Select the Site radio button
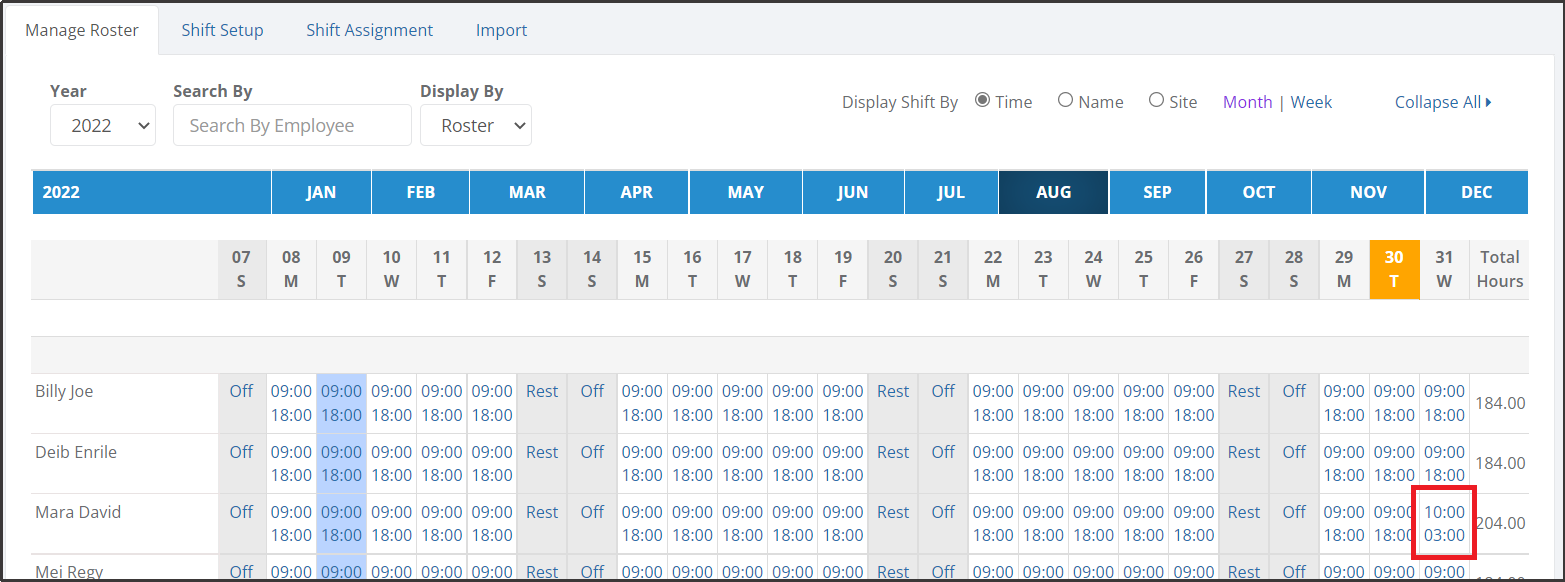Screen dimensions: 1565x582 pyautogui.click(x=1156, y=100)
